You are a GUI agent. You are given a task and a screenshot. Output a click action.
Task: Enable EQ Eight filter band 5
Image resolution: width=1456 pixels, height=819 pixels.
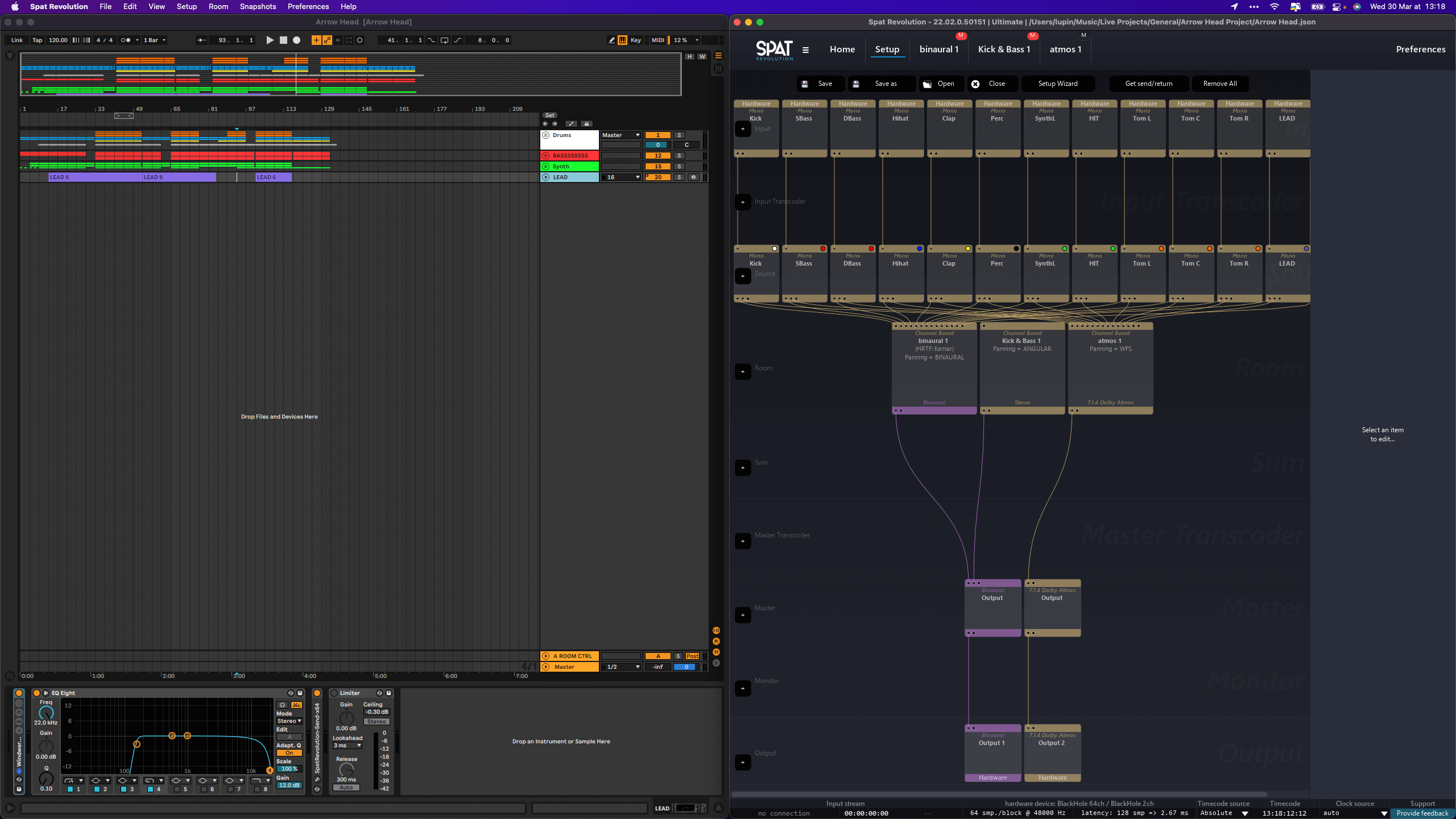[x=177, y=789]
